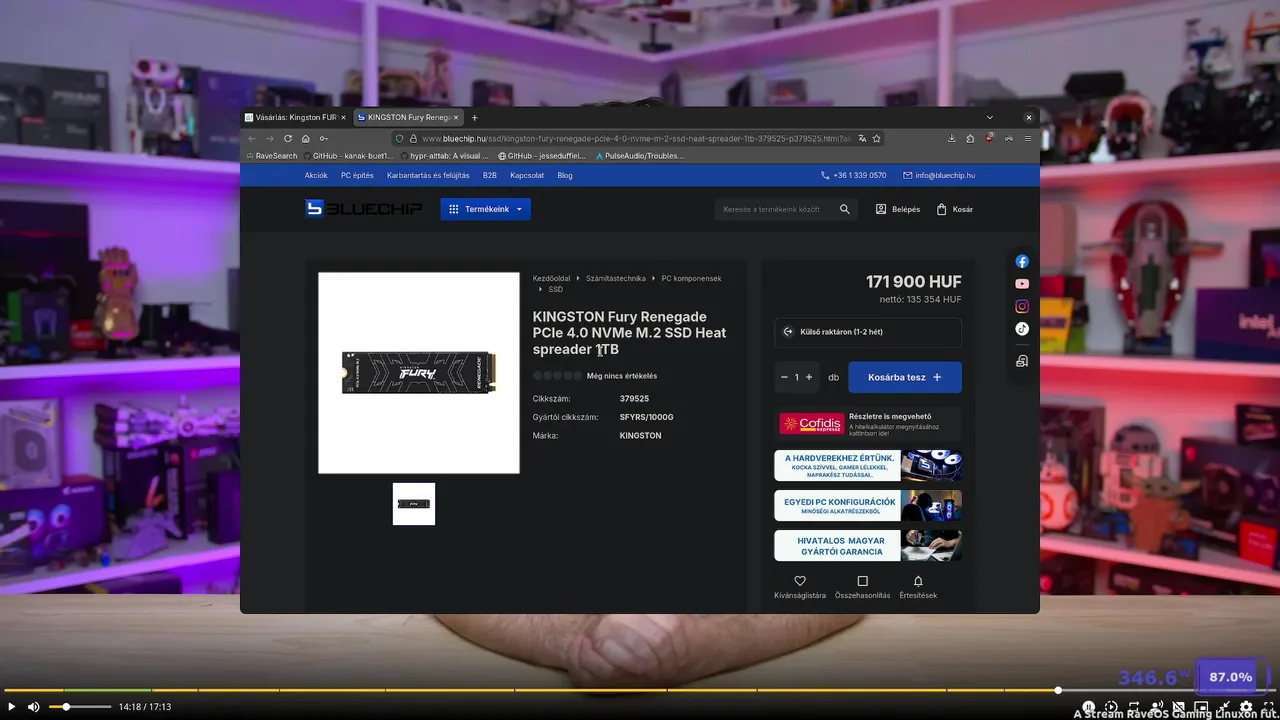Click the Cofidis installment banner
This screenshot has width=1280, height=720.
point(868,424)
